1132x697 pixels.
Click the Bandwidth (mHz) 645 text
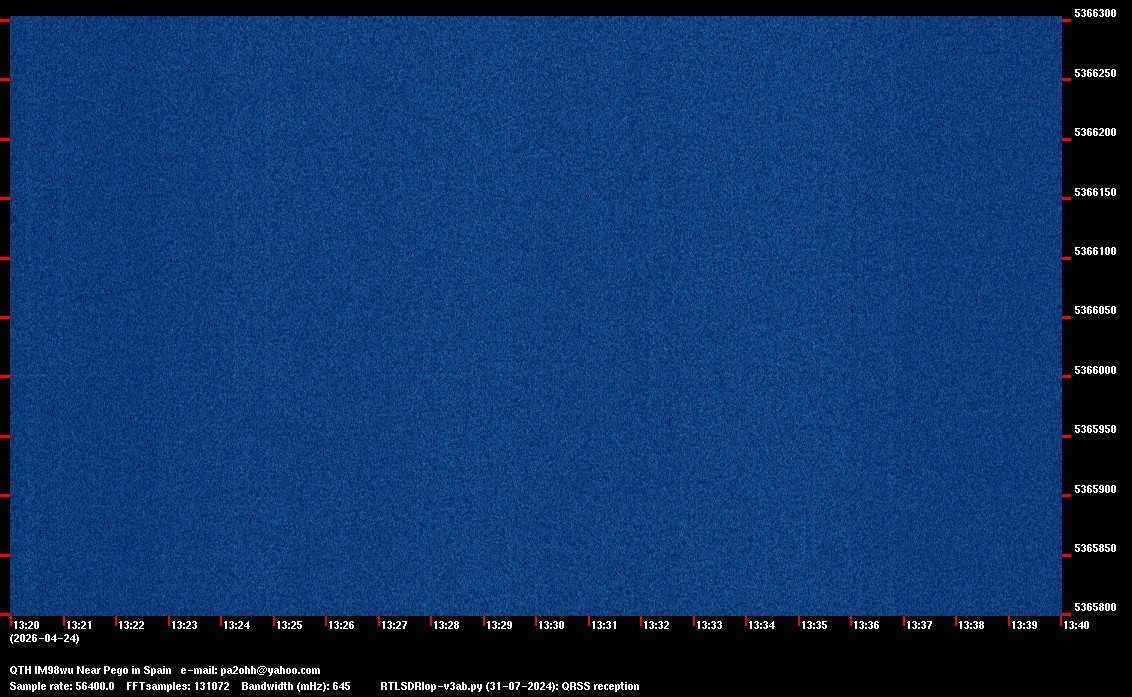tap(295, 686)
